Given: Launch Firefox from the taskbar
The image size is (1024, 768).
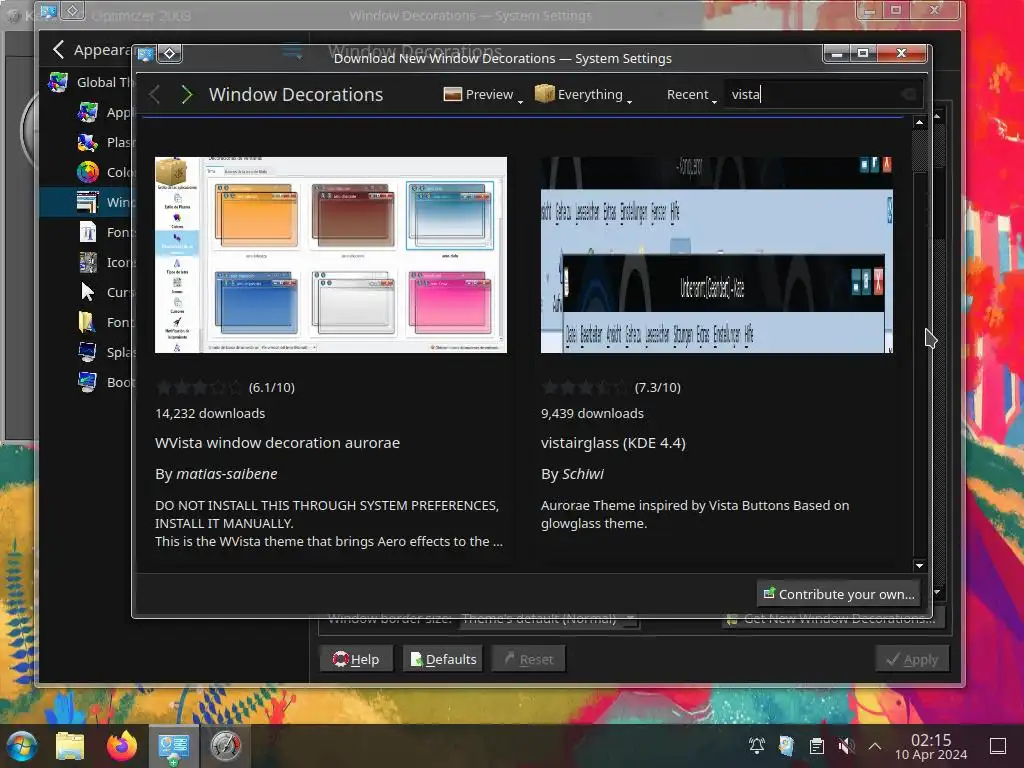Looking at the screenshot, I should point(122,746).
